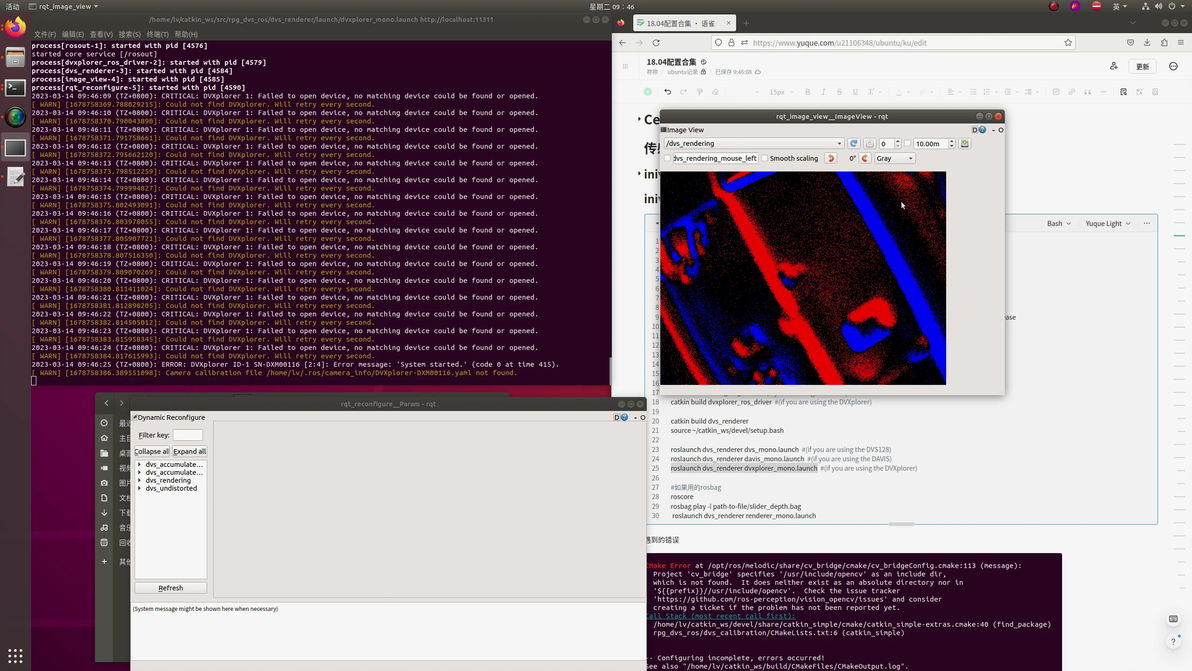Click the rotate image right icon
This screenshot has height=671, width=1192.
point(865,158)
